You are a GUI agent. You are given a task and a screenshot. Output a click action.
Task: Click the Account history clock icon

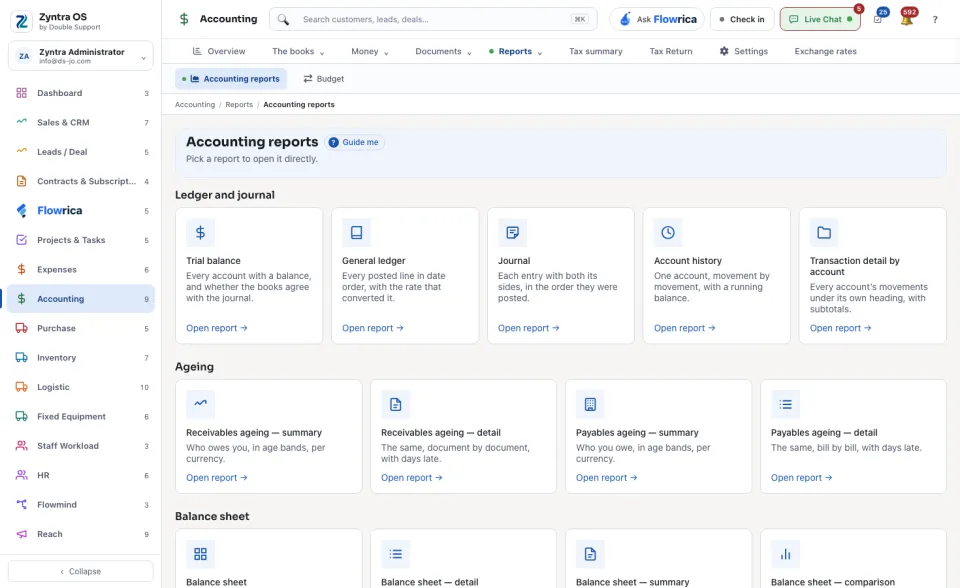[x=668, y=233]
